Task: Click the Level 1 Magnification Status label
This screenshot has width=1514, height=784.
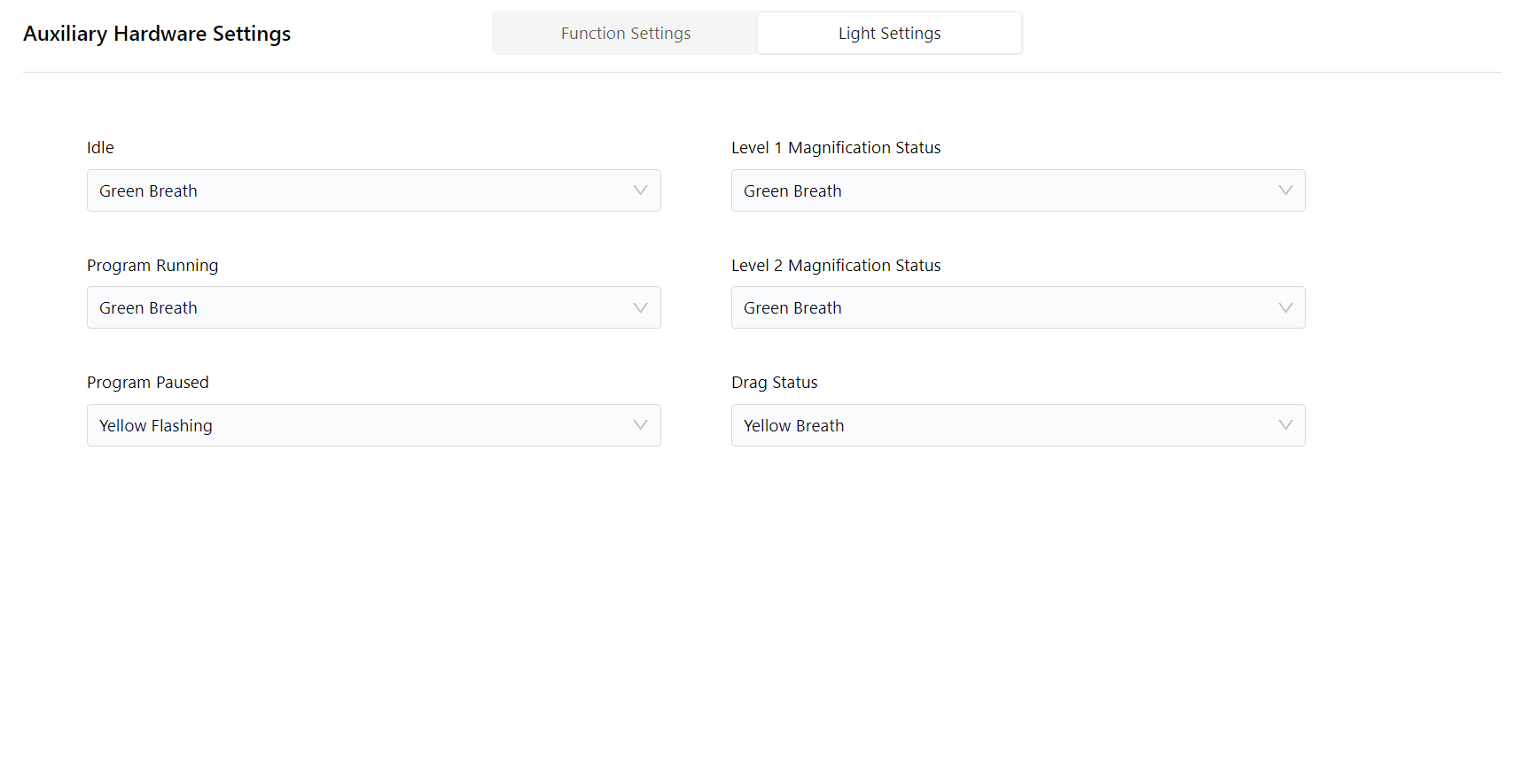Action: pyautogui.click(x=836, y=148)
